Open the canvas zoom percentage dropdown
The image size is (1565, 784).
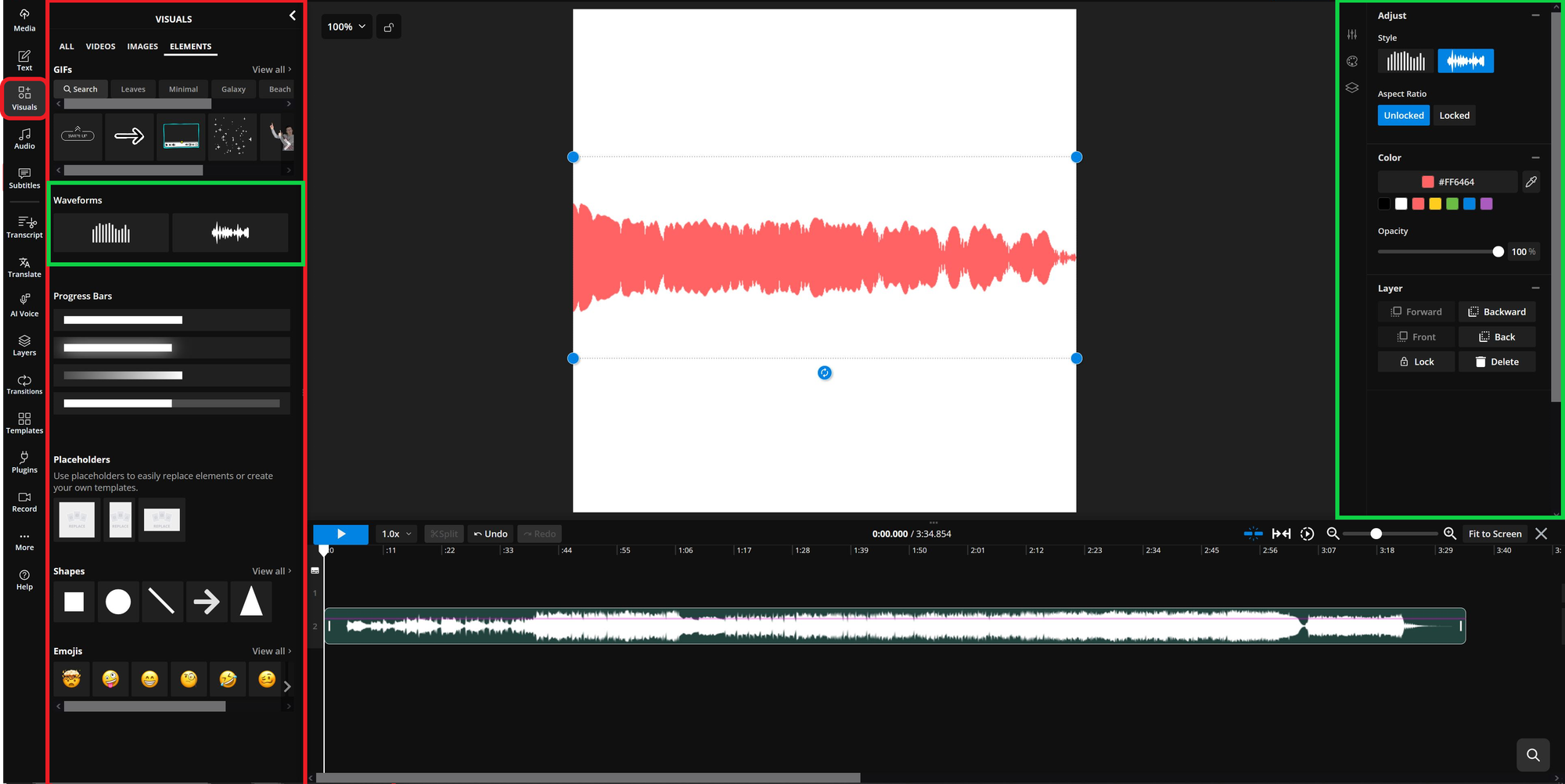346,26
